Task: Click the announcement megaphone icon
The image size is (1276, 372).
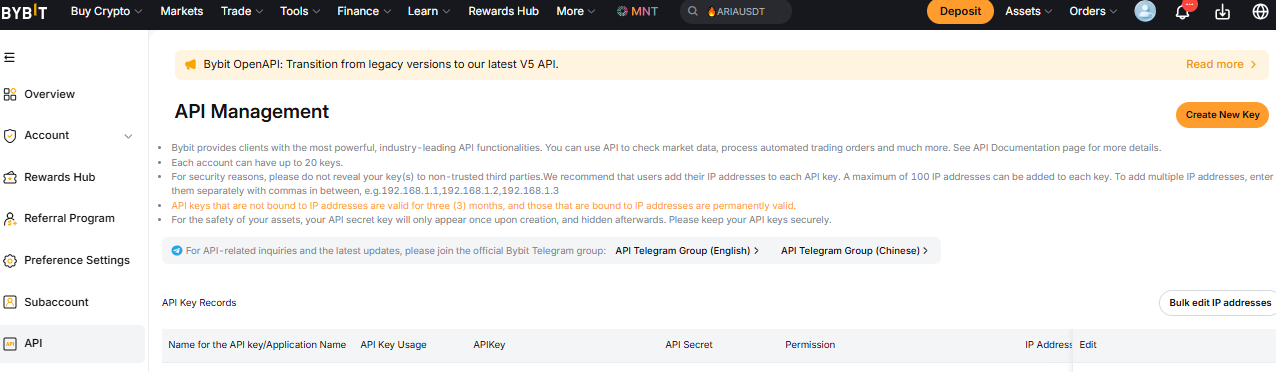Action: pos(190,64)
